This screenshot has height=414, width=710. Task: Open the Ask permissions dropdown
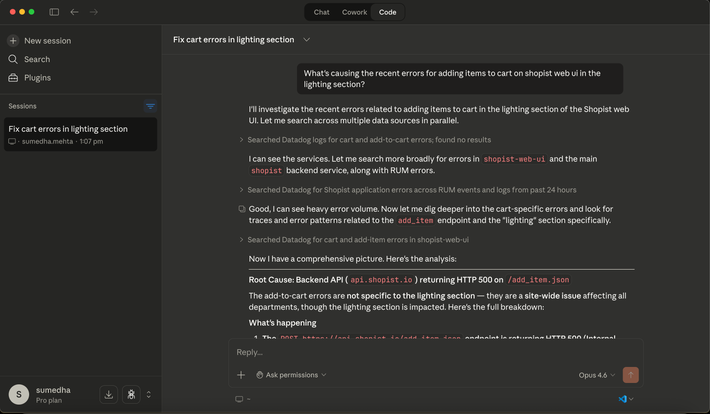291,375
